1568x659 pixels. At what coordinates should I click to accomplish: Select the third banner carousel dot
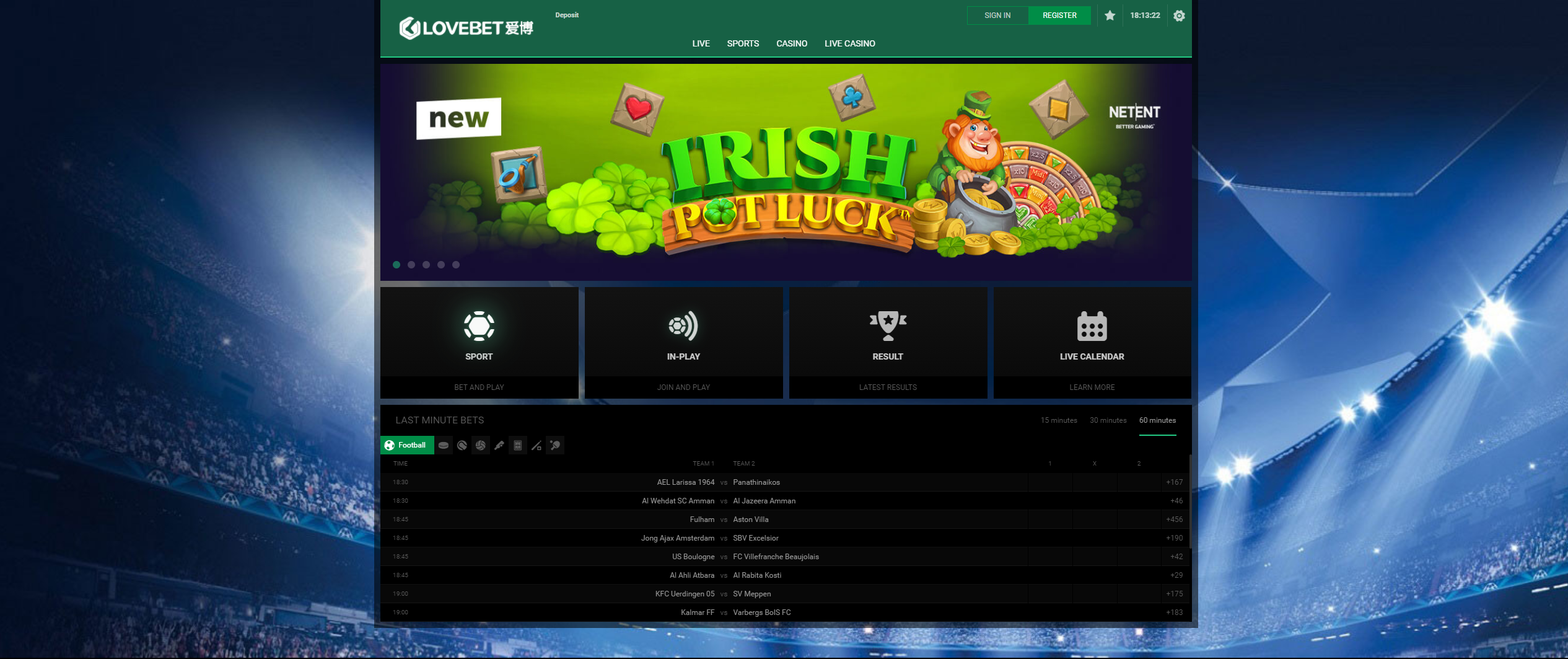[x=426, y=265]
